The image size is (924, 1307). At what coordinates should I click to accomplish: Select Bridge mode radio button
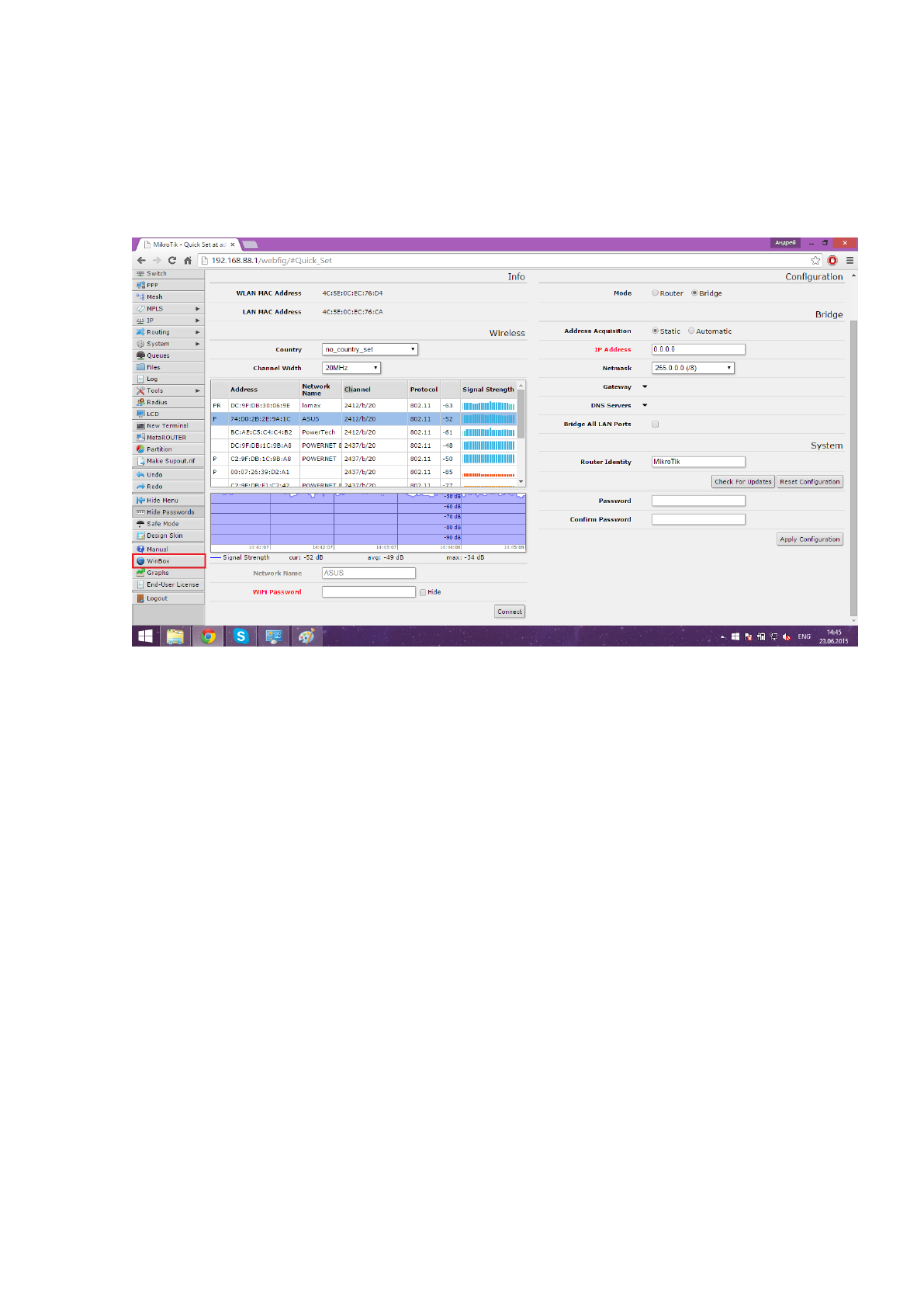[x=694, y=293]
